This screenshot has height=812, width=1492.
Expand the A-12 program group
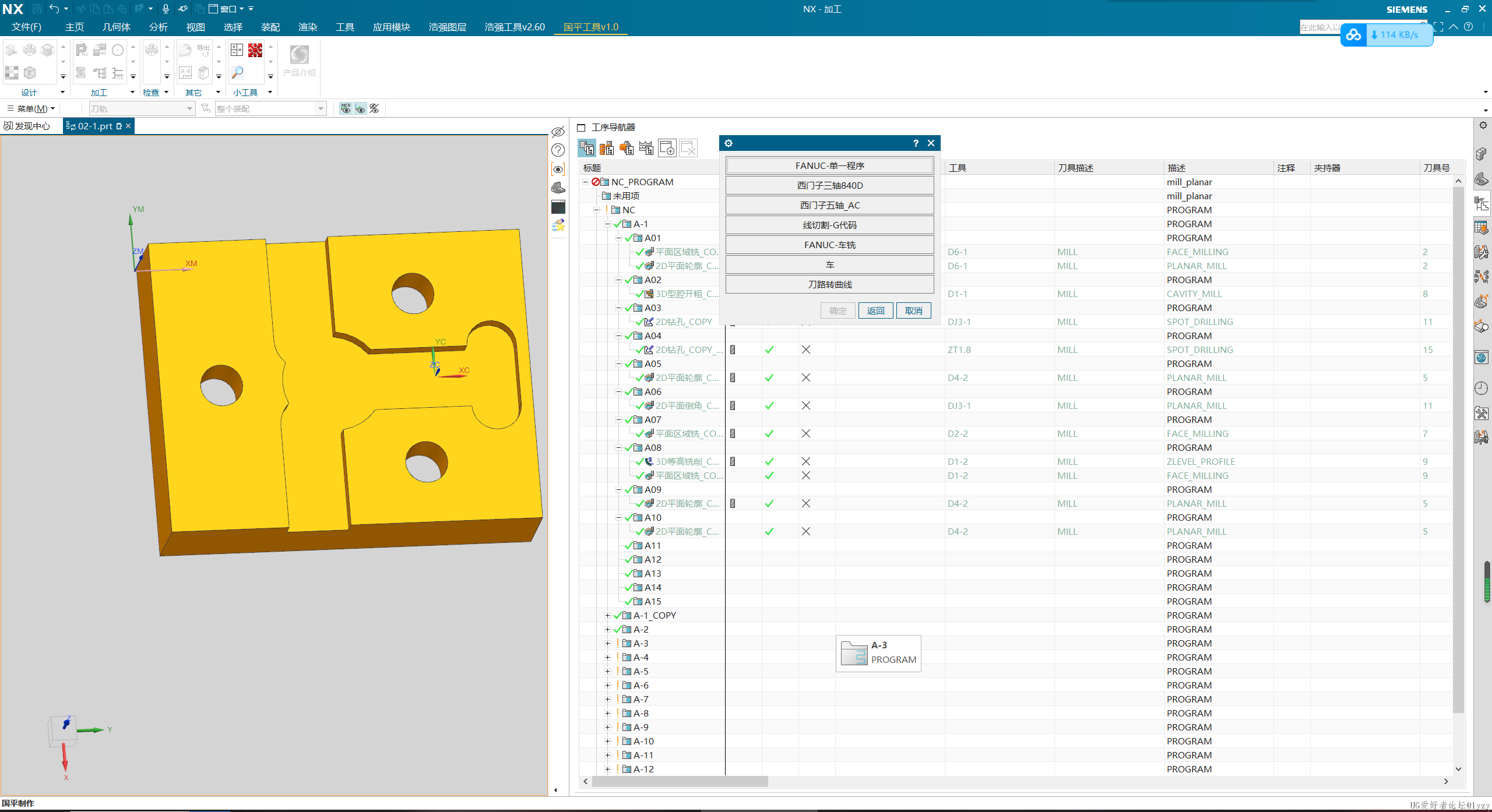click(607, 769)
